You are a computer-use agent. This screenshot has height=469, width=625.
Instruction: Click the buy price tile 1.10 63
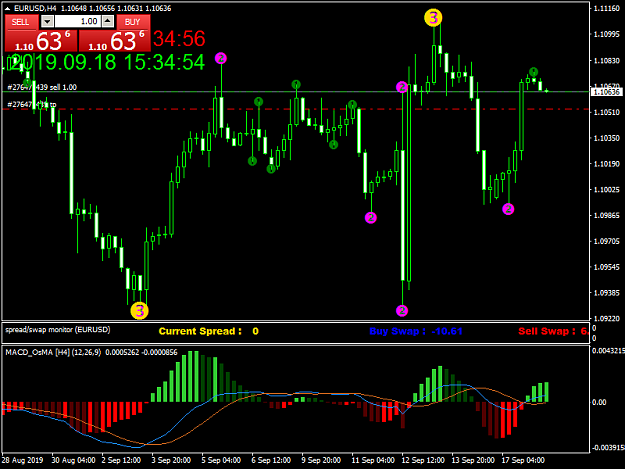pos(115,41)
